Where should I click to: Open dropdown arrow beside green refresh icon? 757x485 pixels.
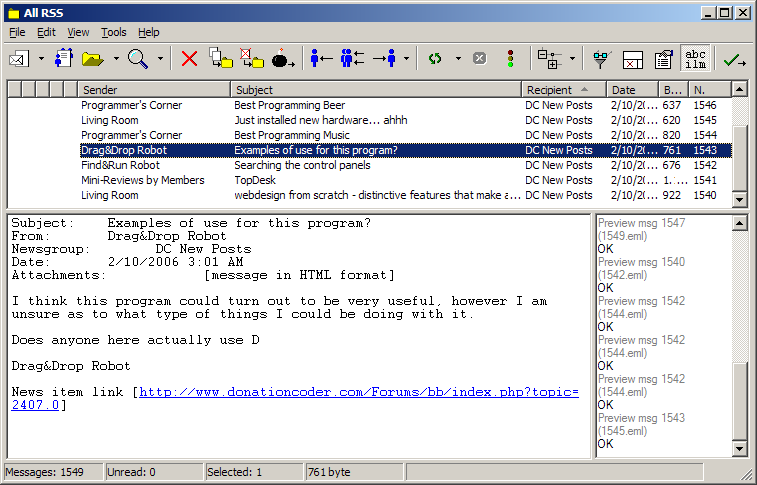click(458, 59)
